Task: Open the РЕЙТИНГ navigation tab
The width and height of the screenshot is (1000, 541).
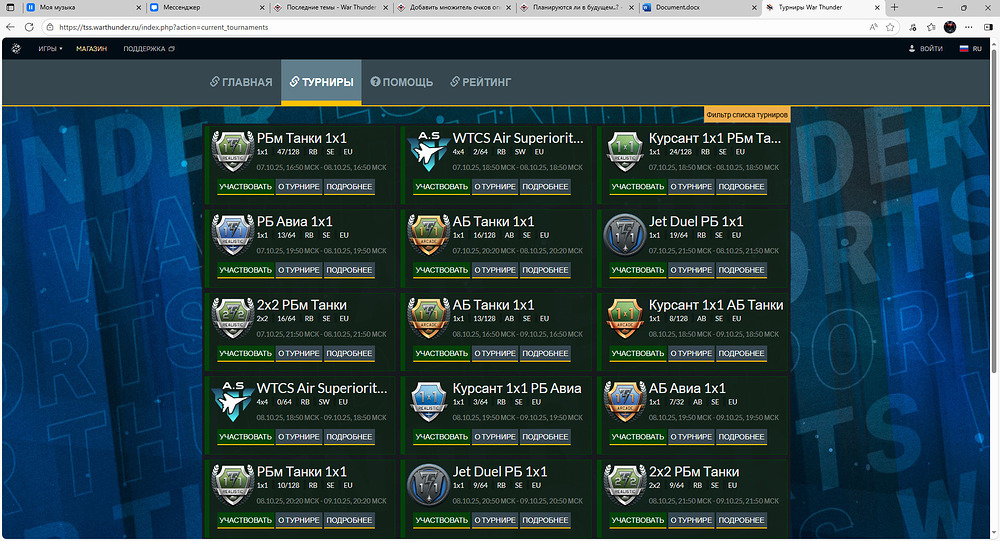Action: point(480,82)
